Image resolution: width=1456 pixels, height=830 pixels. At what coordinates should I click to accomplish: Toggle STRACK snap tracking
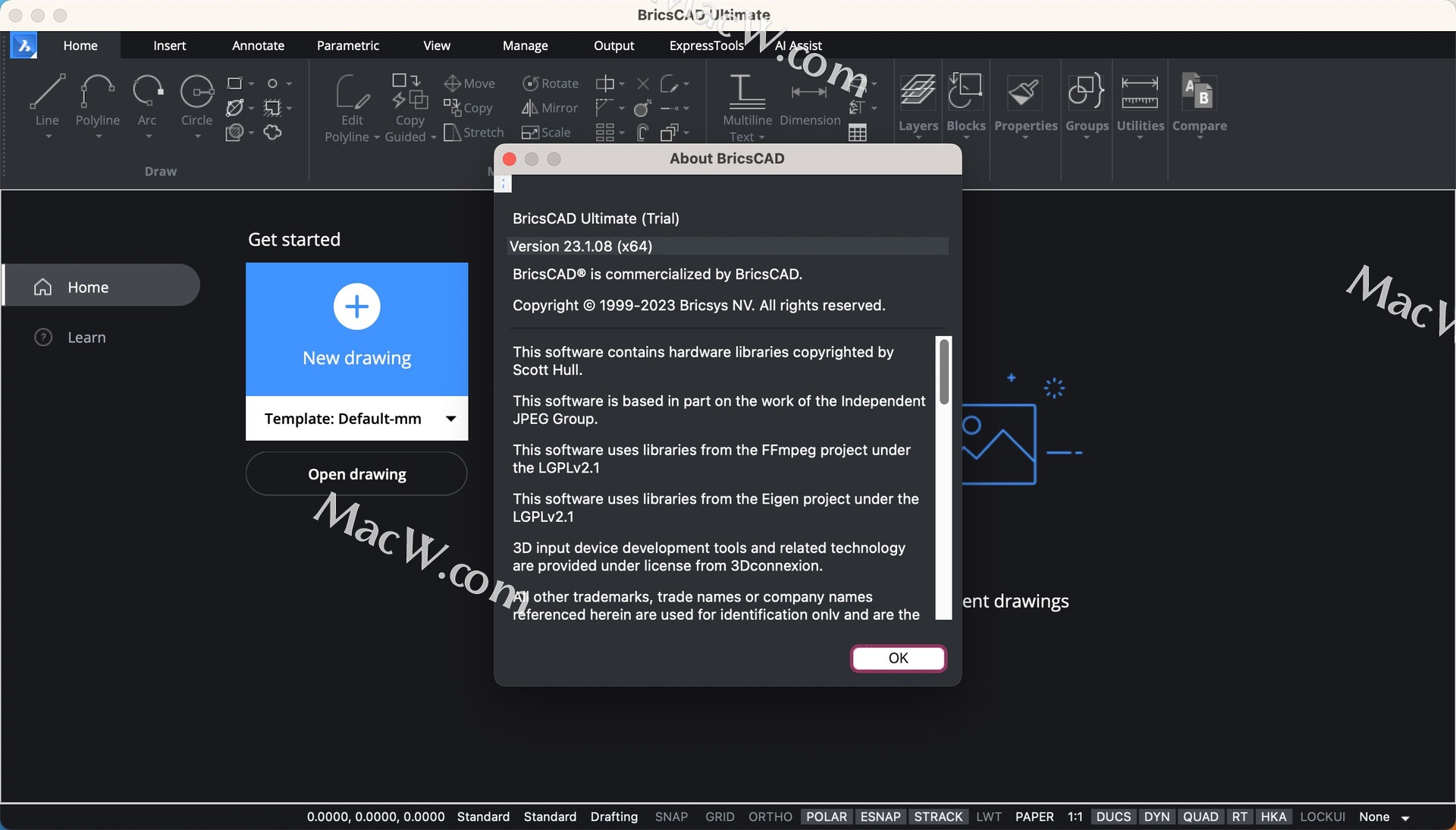[938, 817]
